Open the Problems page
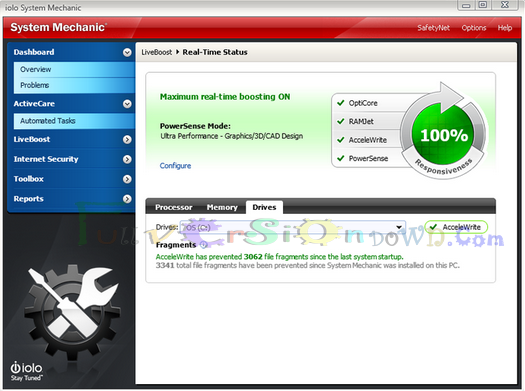The width and height of the screenshot is (525, 391). (x=74, y=85)
